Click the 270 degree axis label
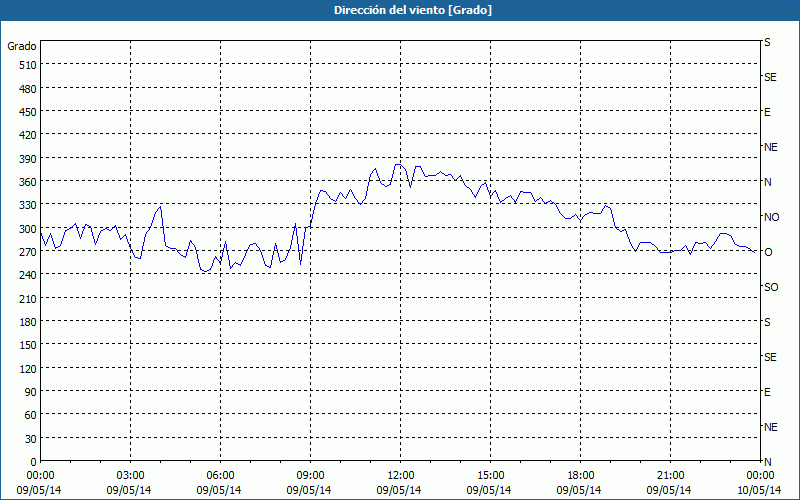Viewport: 800px width, 500px height. [29, 253]
